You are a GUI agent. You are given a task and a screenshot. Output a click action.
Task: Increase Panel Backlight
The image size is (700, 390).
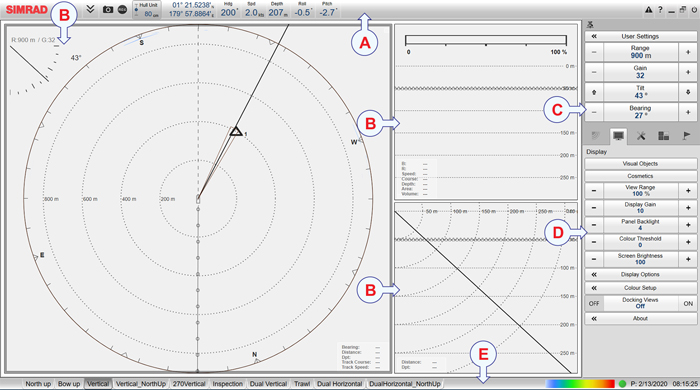(x=688, y=225)
